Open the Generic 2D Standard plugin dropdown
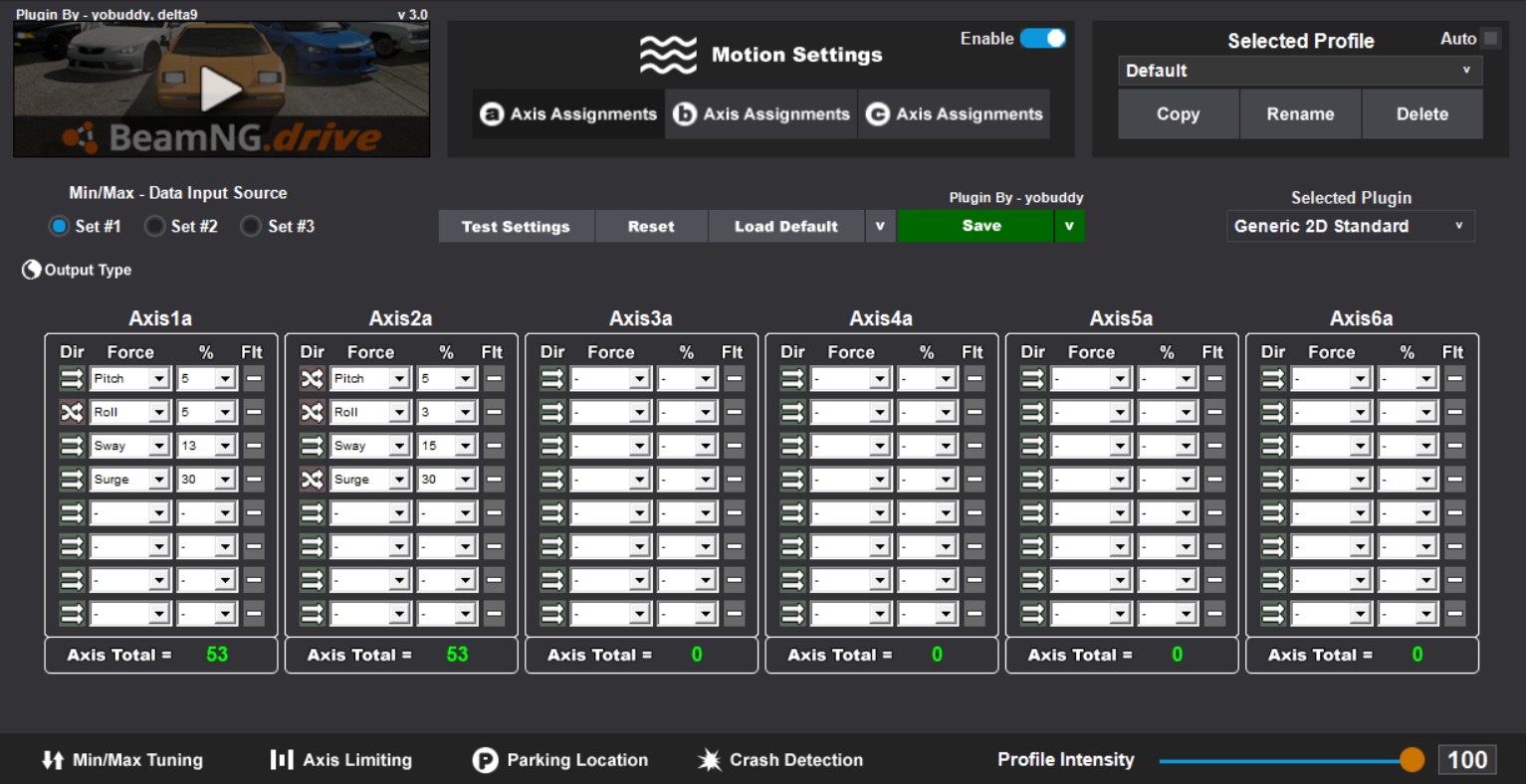Viewport: 1526px width, 784px height. click(x=1350, y=226)
